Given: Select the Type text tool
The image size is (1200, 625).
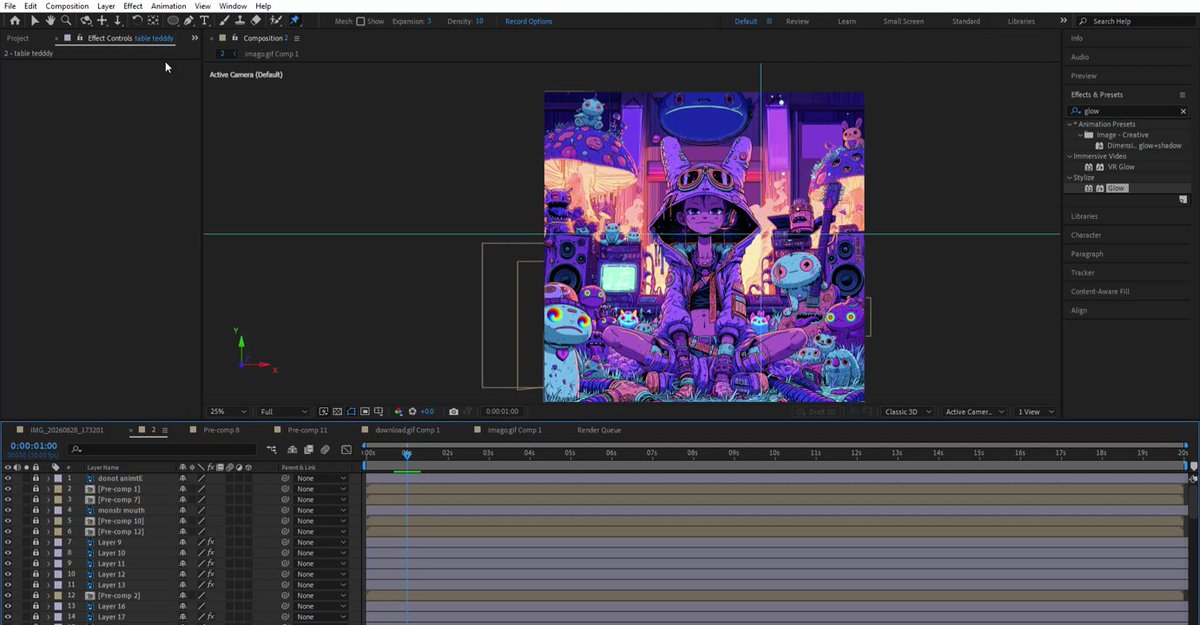Looking at the screenshot, I should tap(204, 20).
